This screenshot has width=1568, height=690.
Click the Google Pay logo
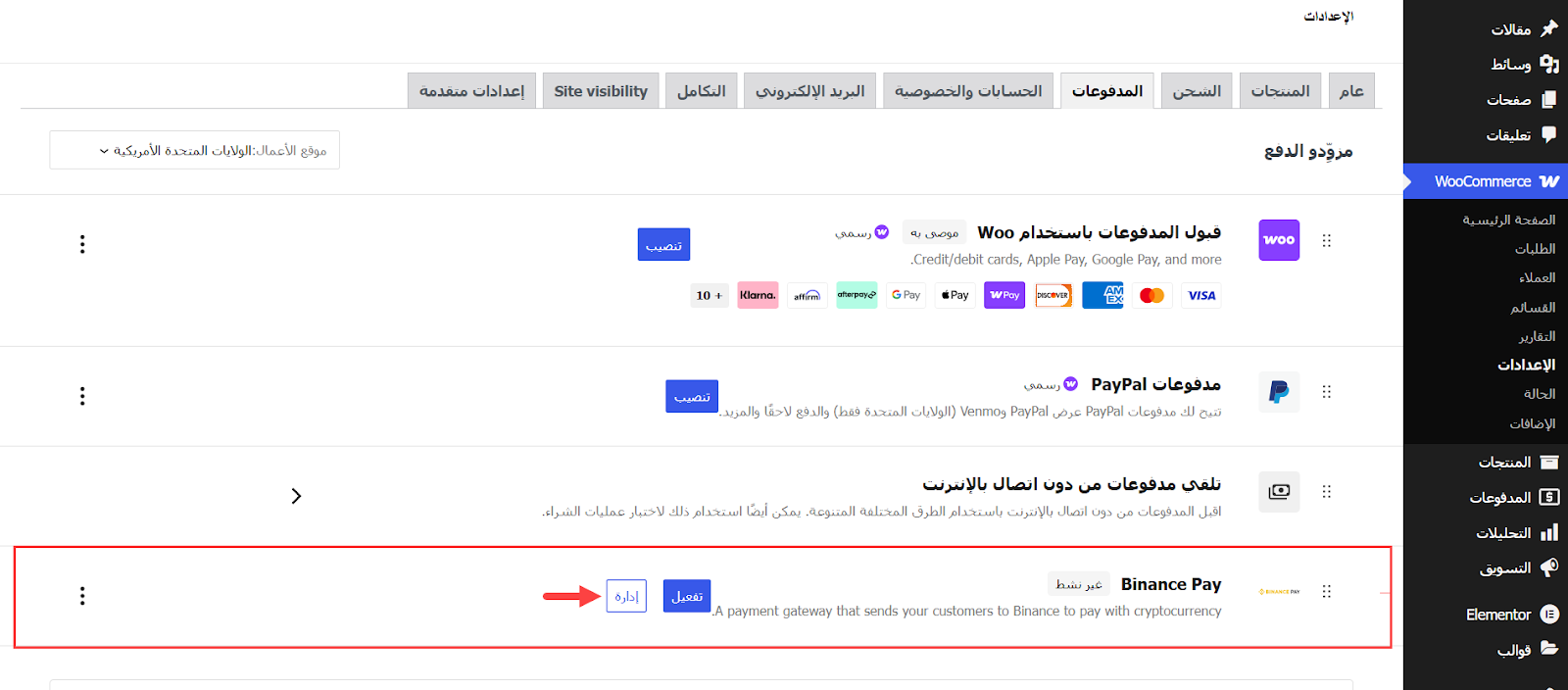(x=906, y=295)
